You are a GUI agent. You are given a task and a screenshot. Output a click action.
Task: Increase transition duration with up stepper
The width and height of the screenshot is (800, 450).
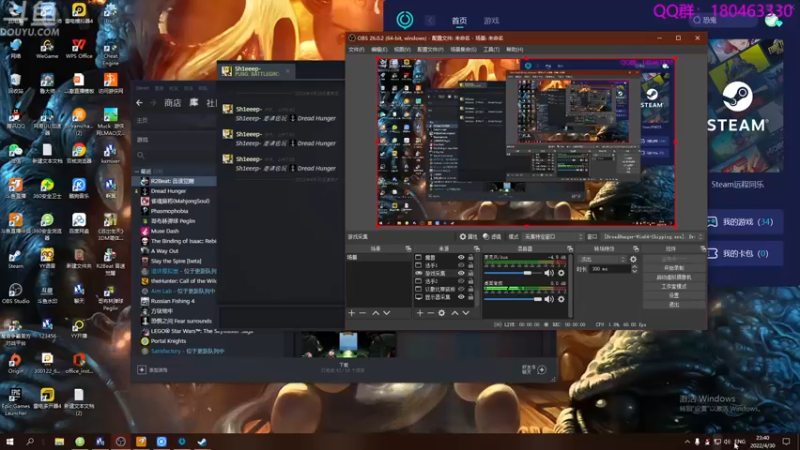click(x=634, y=266)
